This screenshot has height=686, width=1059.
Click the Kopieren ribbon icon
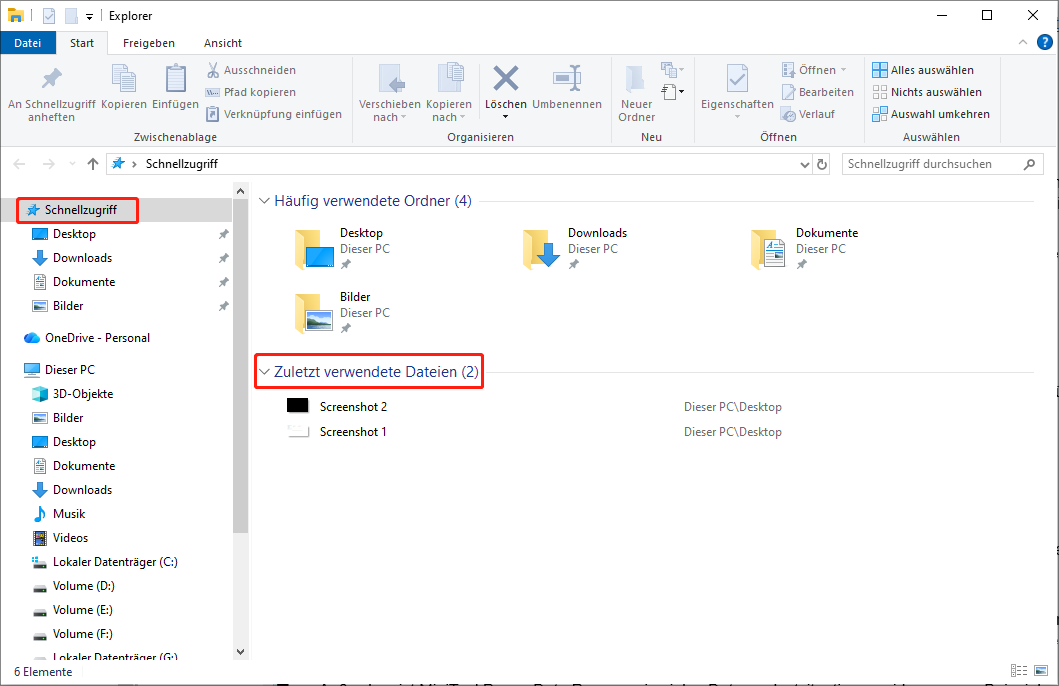[x=124, y=79]
